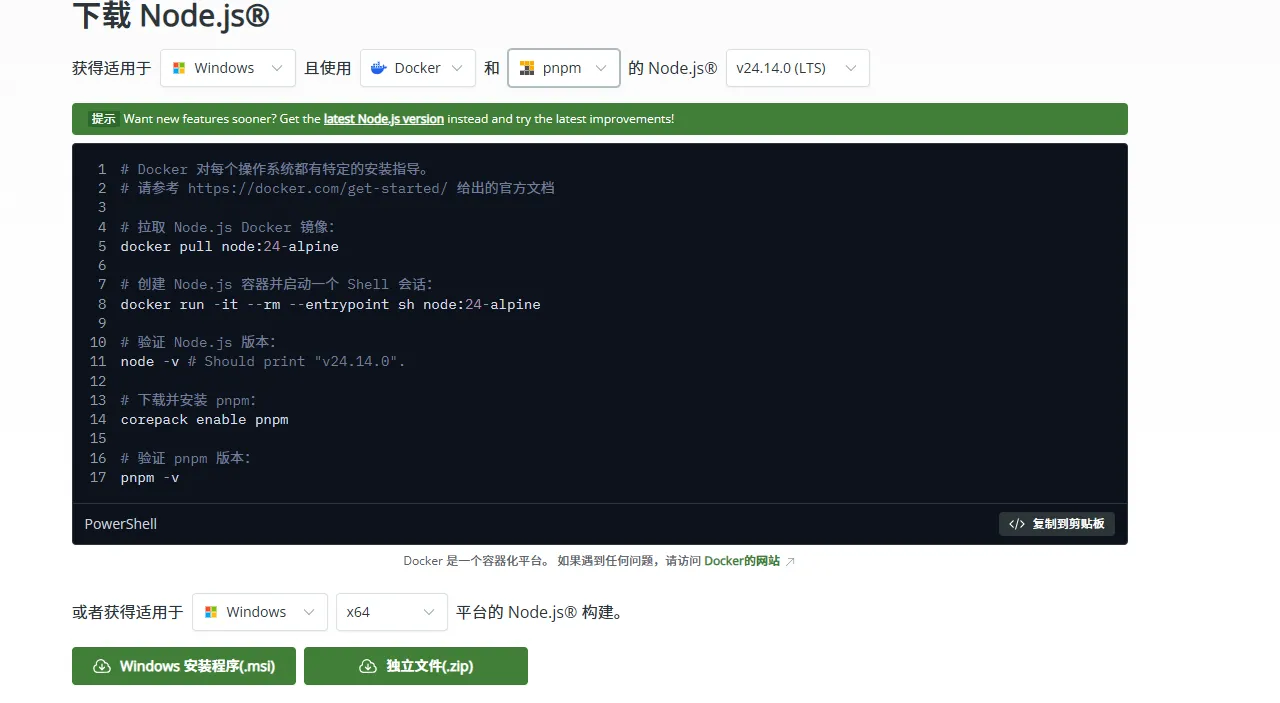1280x703 pixels.
Task: Click the PowerShell label below the code block
Action: (x=120, y=523)
